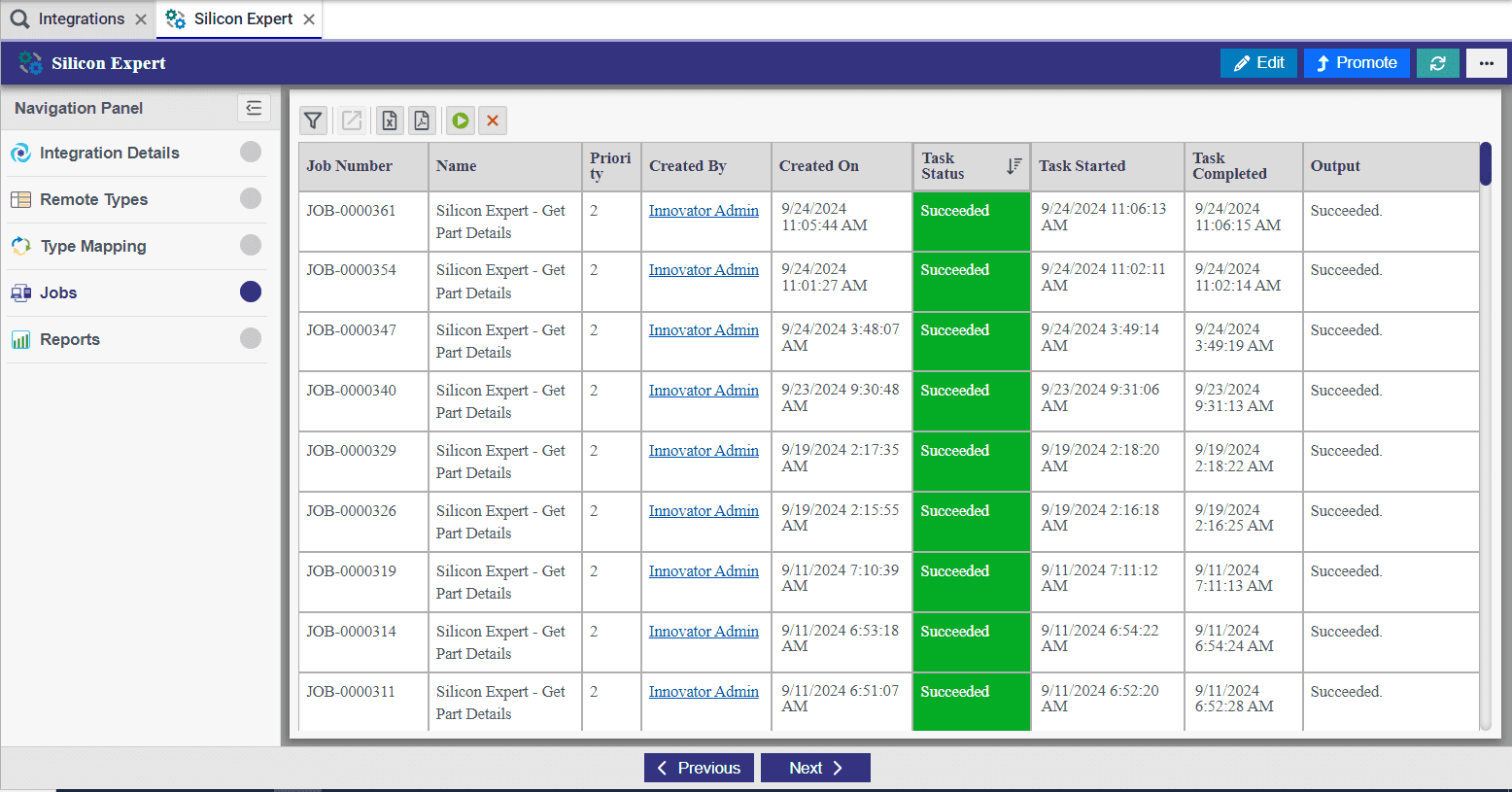Open the more options ellipsis menu

pyautogui.click(x=1487, y=63)
